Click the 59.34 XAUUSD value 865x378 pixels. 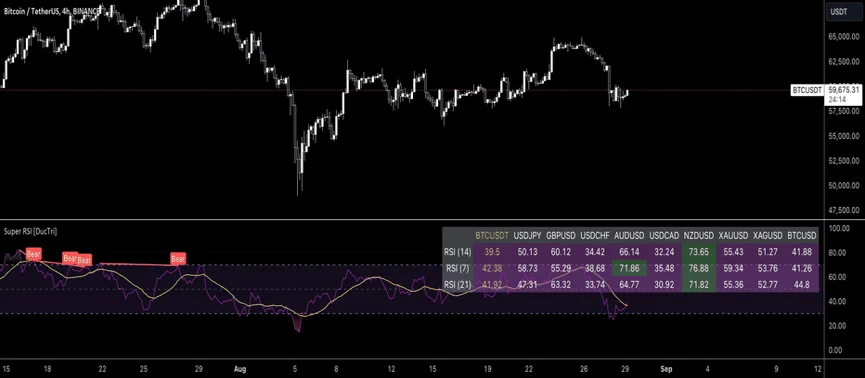(733, 269)
